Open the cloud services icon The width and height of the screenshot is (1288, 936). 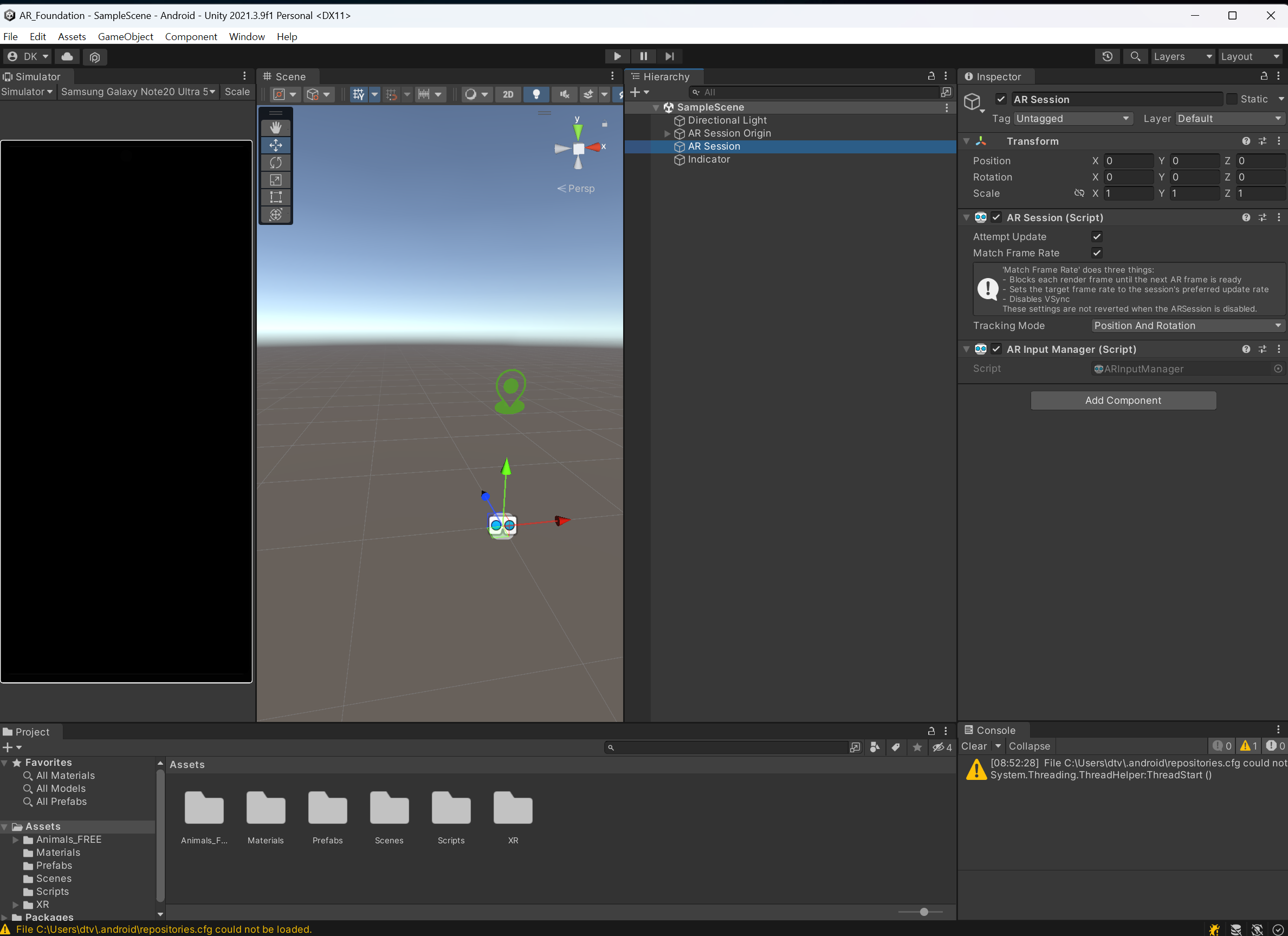coord(67,56)
